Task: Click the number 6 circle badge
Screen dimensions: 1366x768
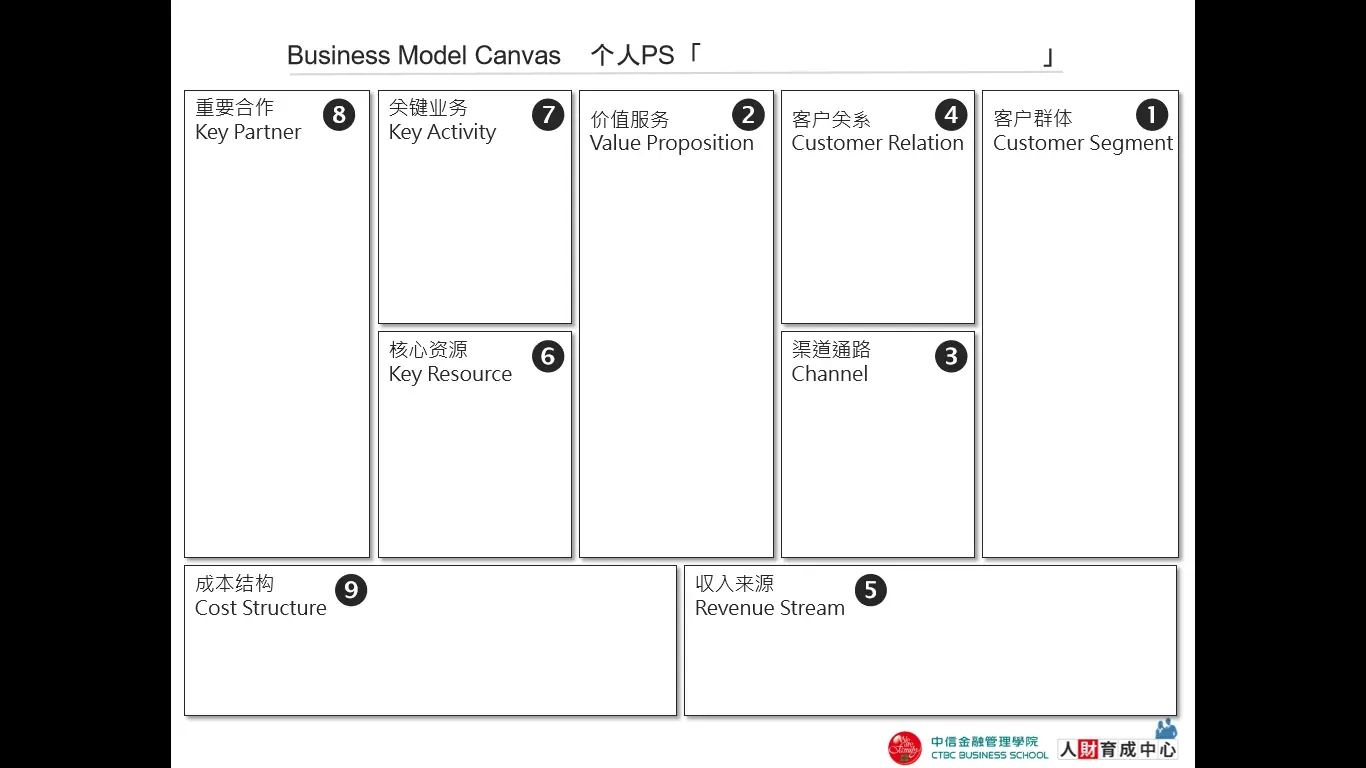Action: 548,356
